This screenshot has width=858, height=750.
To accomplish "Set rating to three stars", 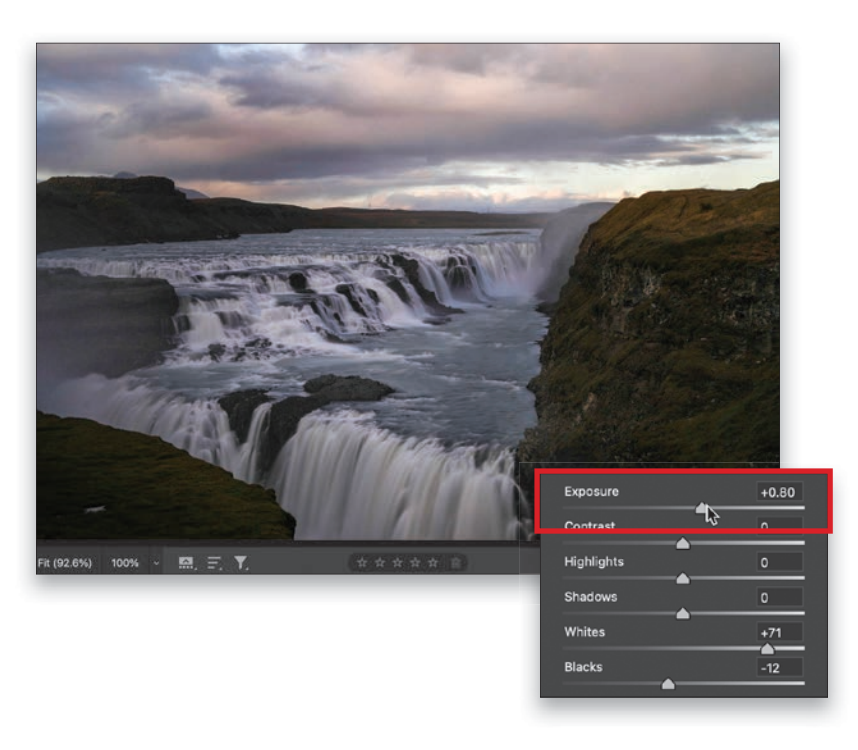I will click(397, 563).
